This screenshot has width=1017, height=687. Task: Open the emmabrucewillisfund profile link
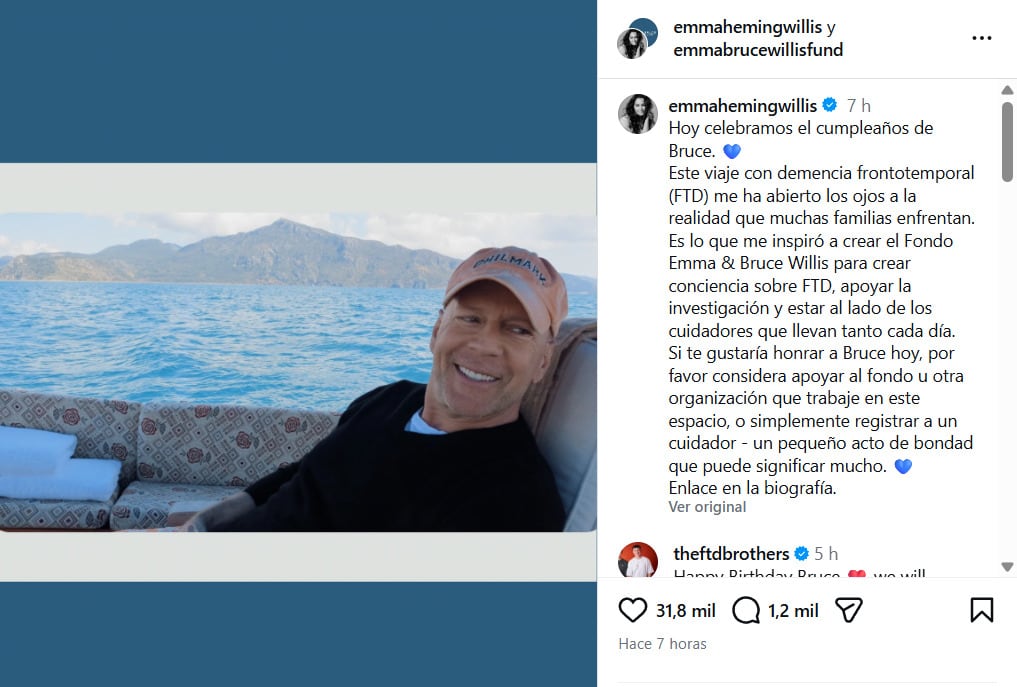[x=758, y=49]
